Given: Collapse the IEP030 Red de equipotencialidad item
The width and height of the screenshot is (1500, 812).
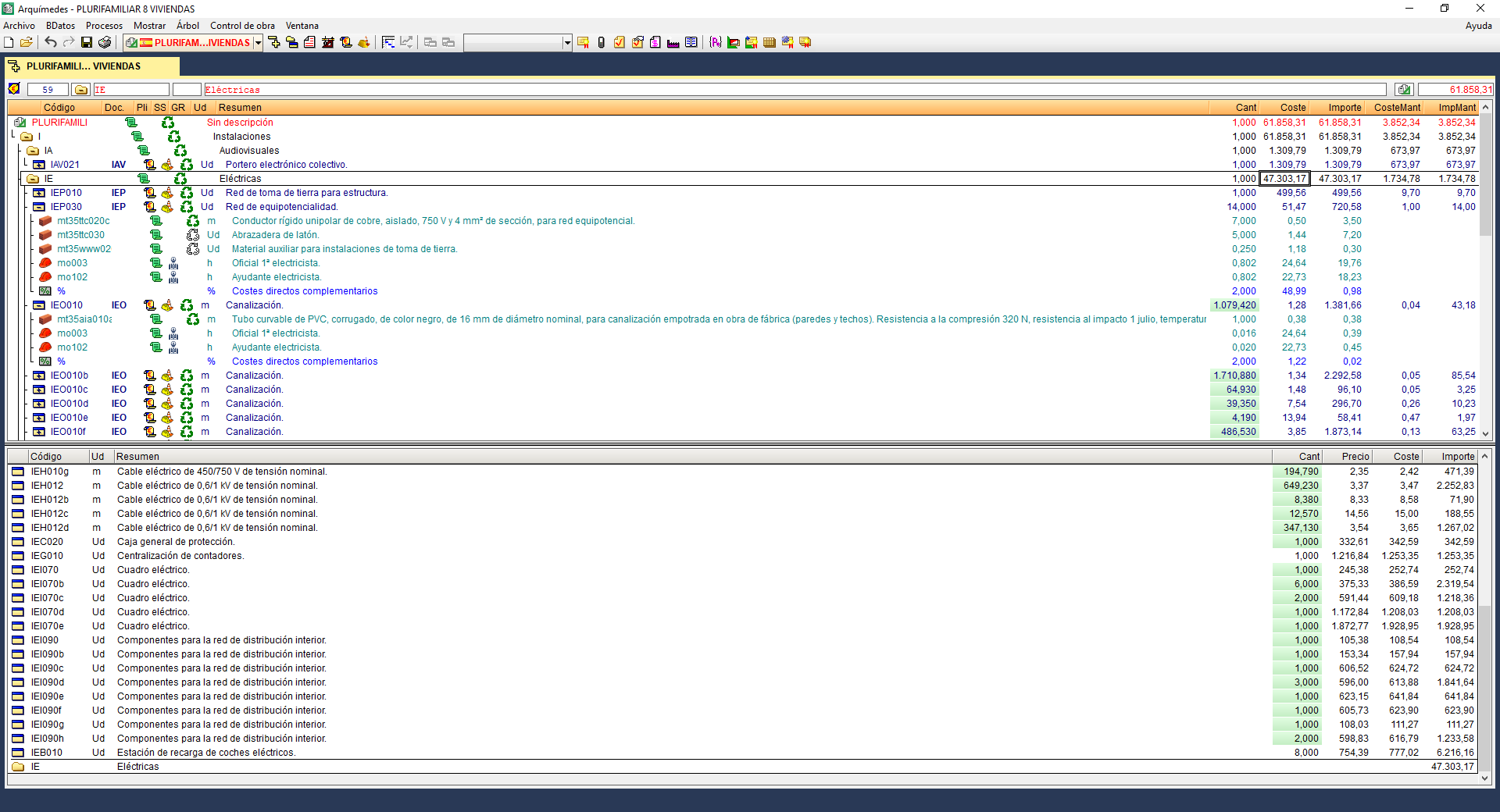Looking at the screenshot, I should [39, 207].
